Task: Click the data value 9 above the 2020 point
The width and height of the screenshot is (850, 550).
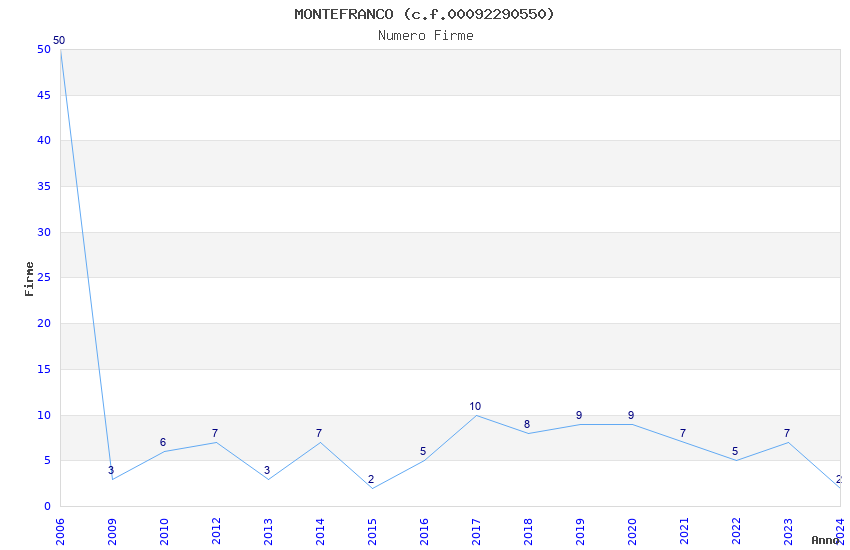Action: 631,415
